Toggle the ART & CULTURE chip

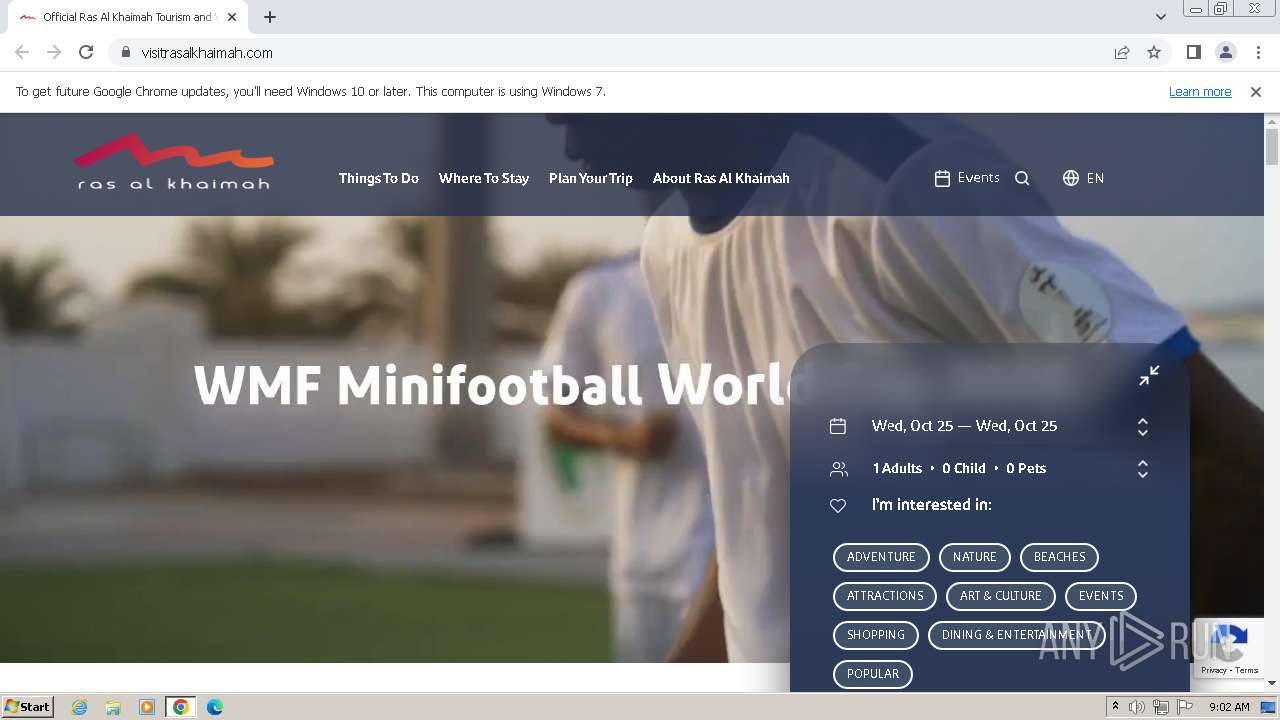(1001, 596)
